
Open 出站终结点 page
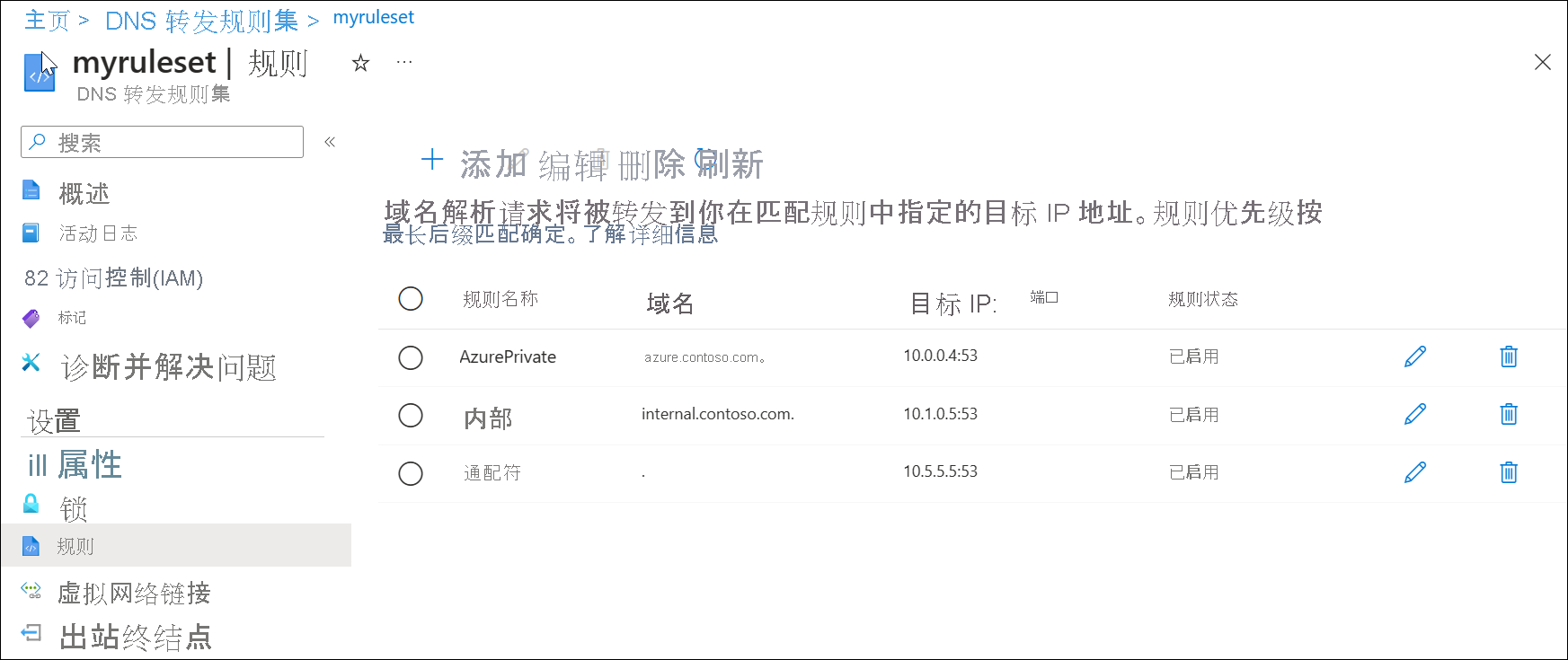(x=136, y=637)
